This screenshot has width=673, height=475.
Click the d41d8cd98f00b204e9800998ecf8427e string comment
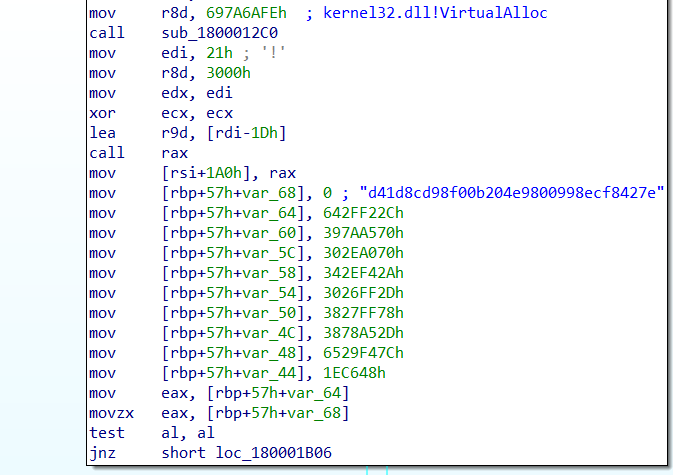click(512, 193)
